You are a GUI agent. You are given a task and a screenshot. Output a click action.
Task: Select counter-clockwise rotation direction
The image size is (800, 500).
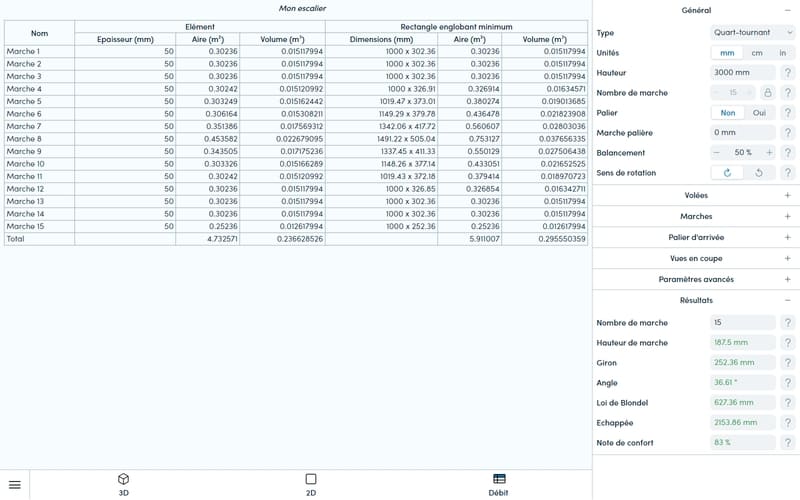pos(759,173)
